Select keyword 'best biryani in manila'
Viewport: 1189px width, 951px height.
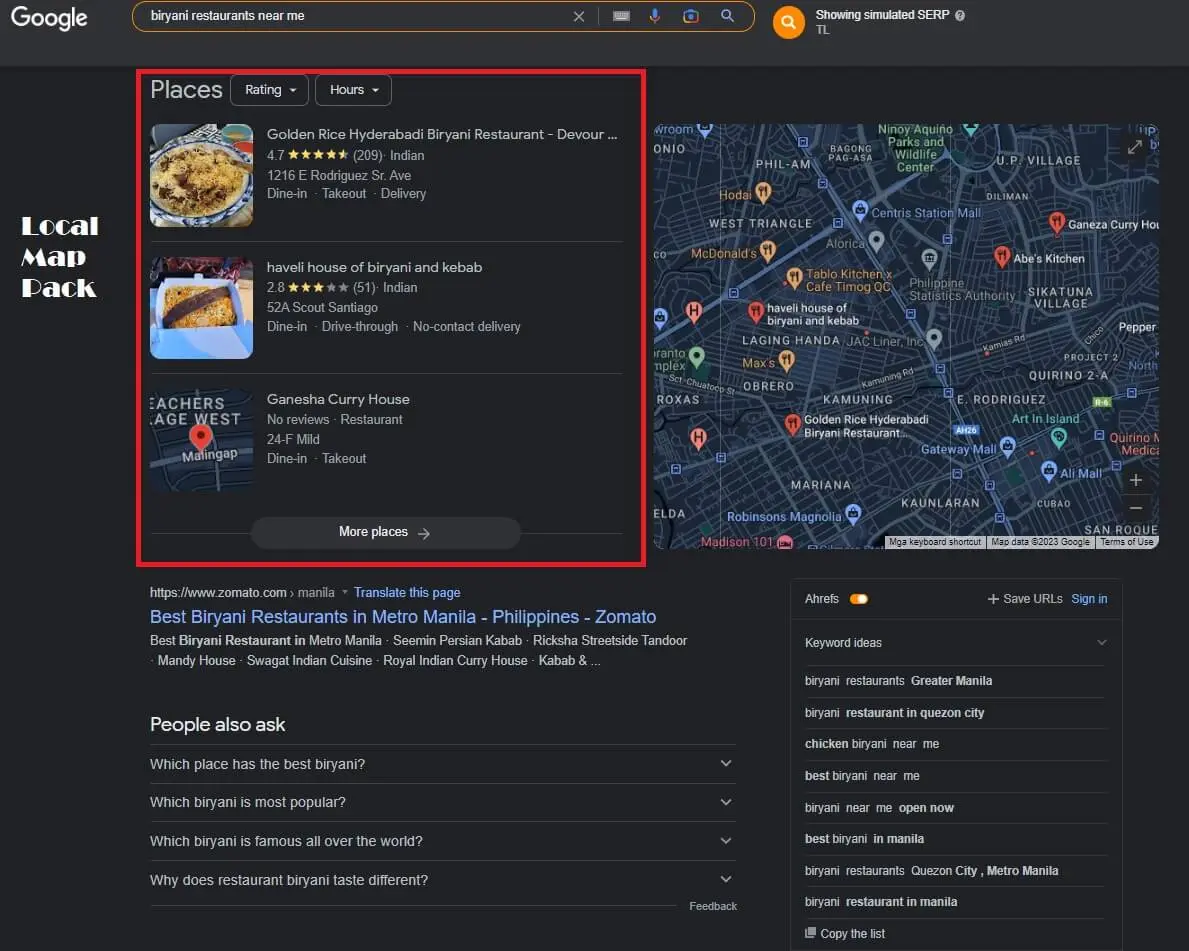tap(864, 839)
